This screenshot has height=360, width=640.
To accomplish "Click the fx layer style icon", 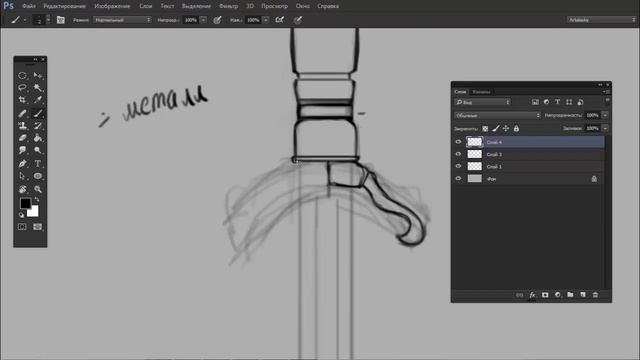I will 532,295.
